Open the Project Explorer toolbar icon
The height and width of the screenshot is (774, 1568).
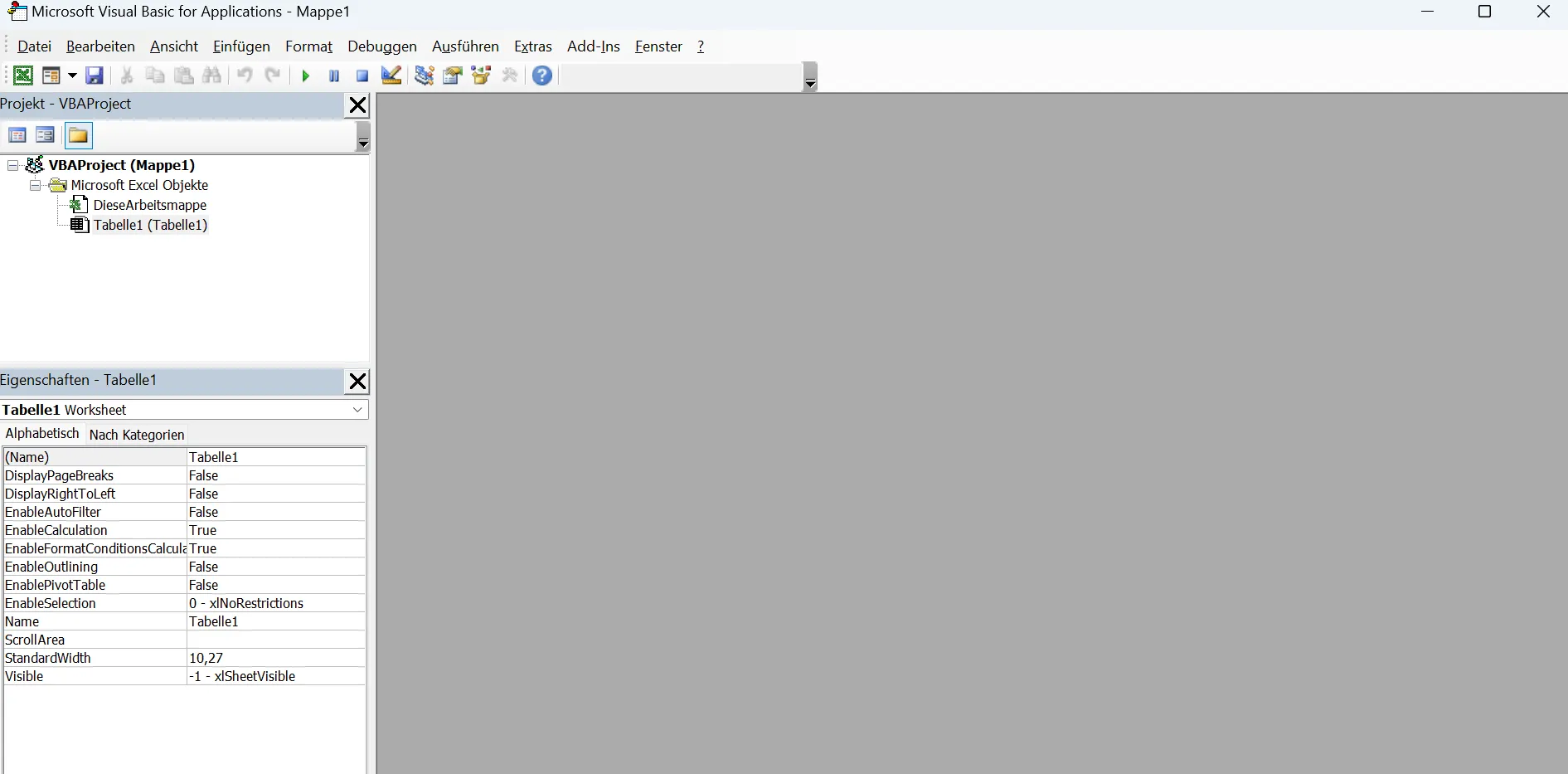425,75
